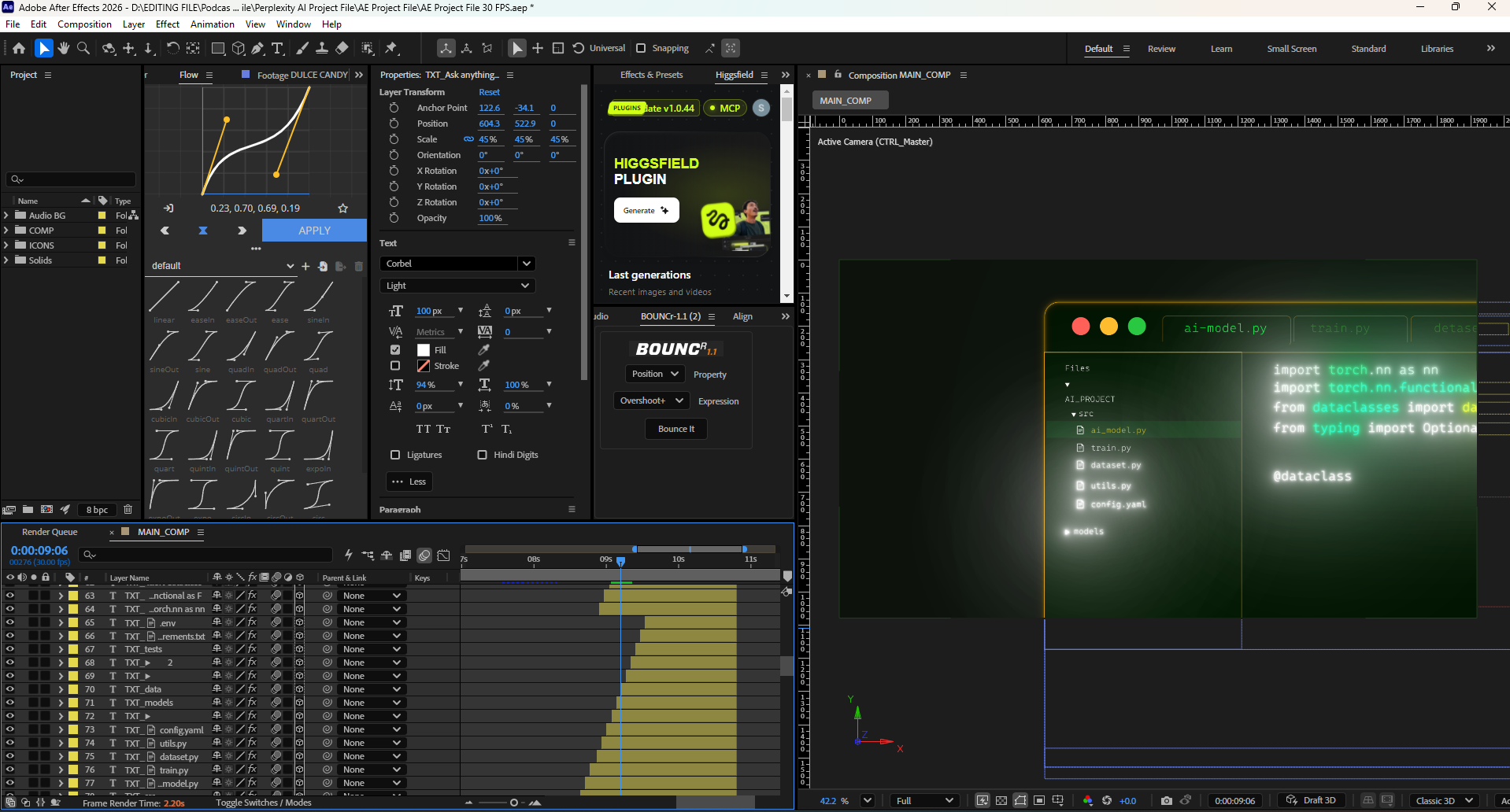Switch to Effects & Presets tab

tap(651, 75)
